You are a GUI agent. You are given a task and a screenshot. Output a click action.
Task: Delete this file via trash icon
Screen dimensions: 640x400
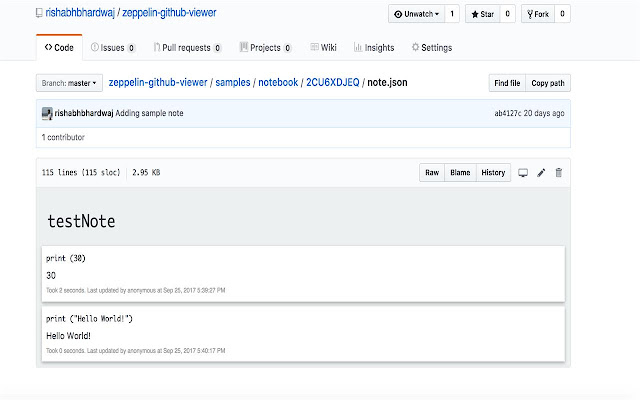click(559, 173)
